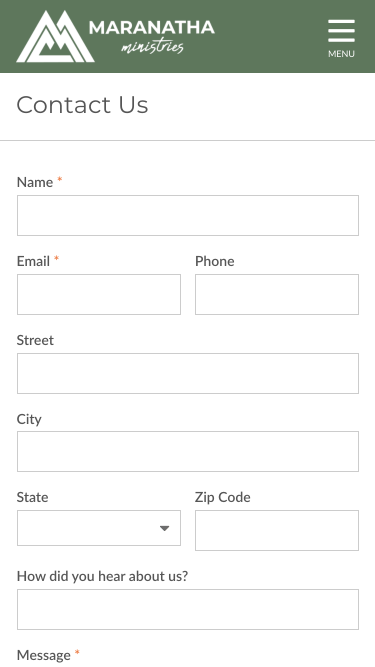The width and height of the screenshot is (375, 667).
Task: Focus the City input box
Action: (x=188, y=451)
